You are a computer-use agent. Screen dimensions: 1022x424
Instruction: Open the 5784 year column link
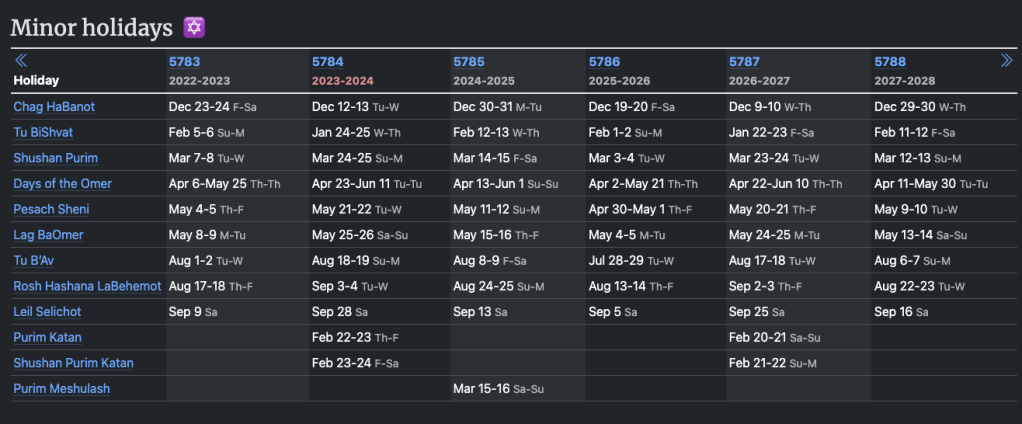tap(327, 62)
